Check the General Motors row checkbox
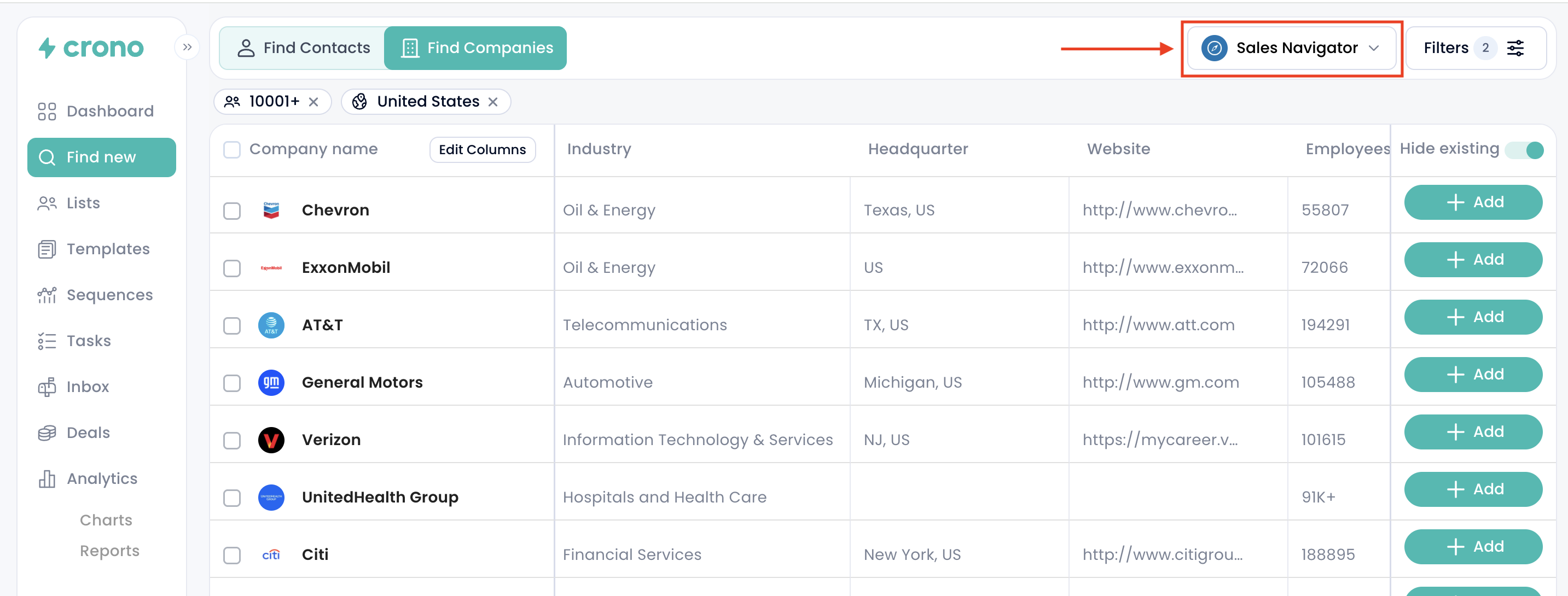1568x596 pixels. coord(232,383)
